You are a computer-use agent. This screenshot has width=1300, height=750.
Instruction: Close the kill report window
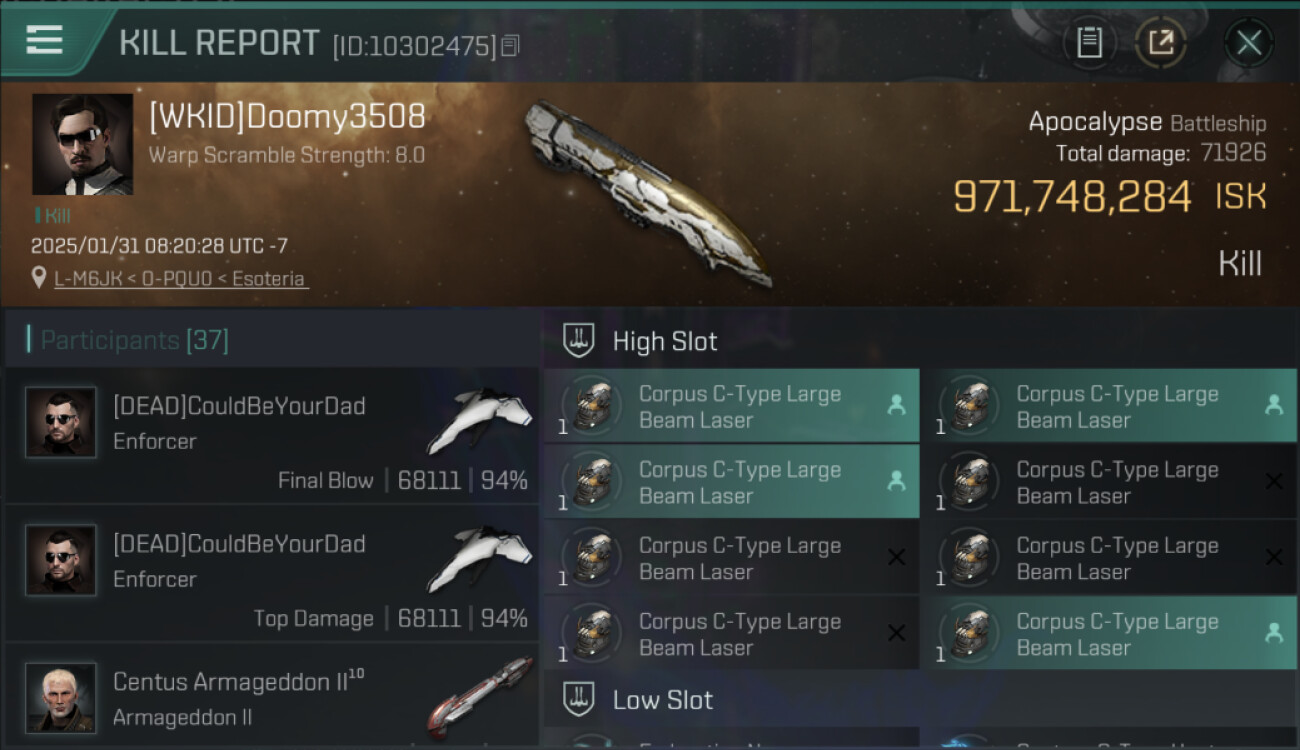[x=1248, y=43]
